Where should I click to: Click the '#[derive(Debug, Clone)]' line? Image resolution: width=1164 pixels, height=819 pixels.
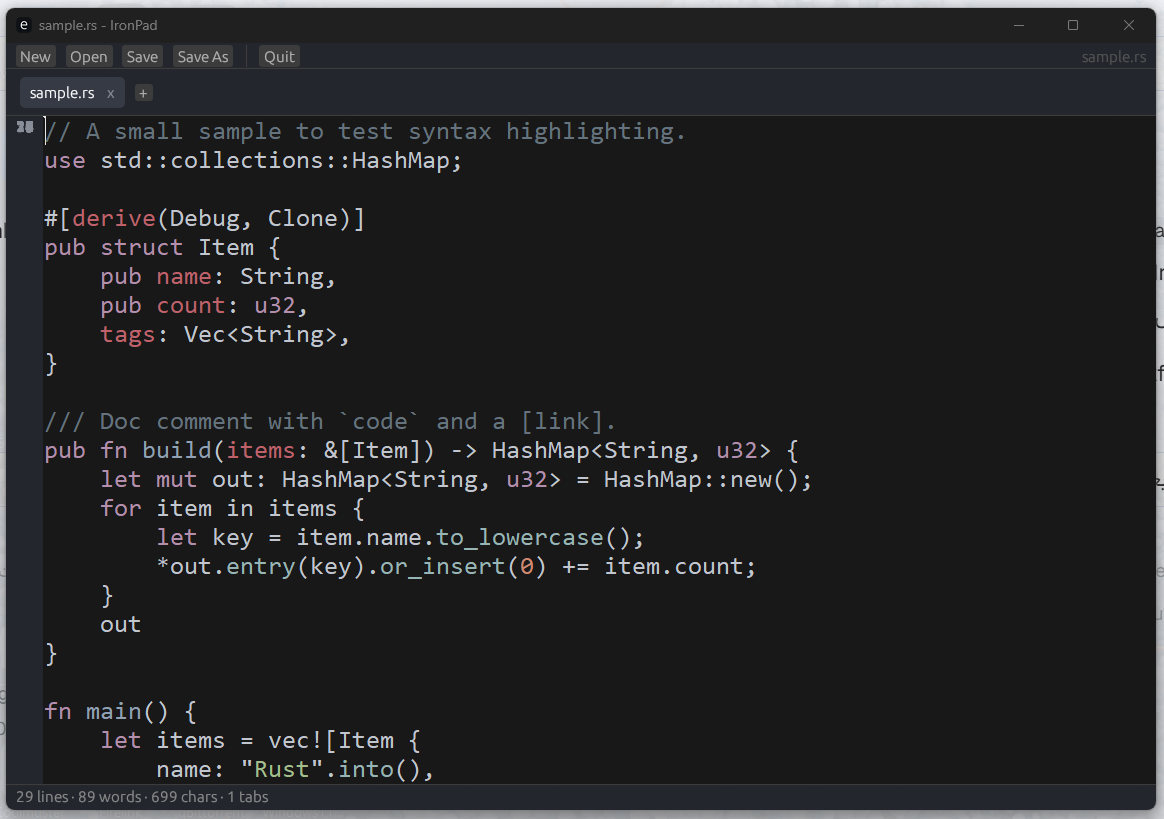pos(205,218)
